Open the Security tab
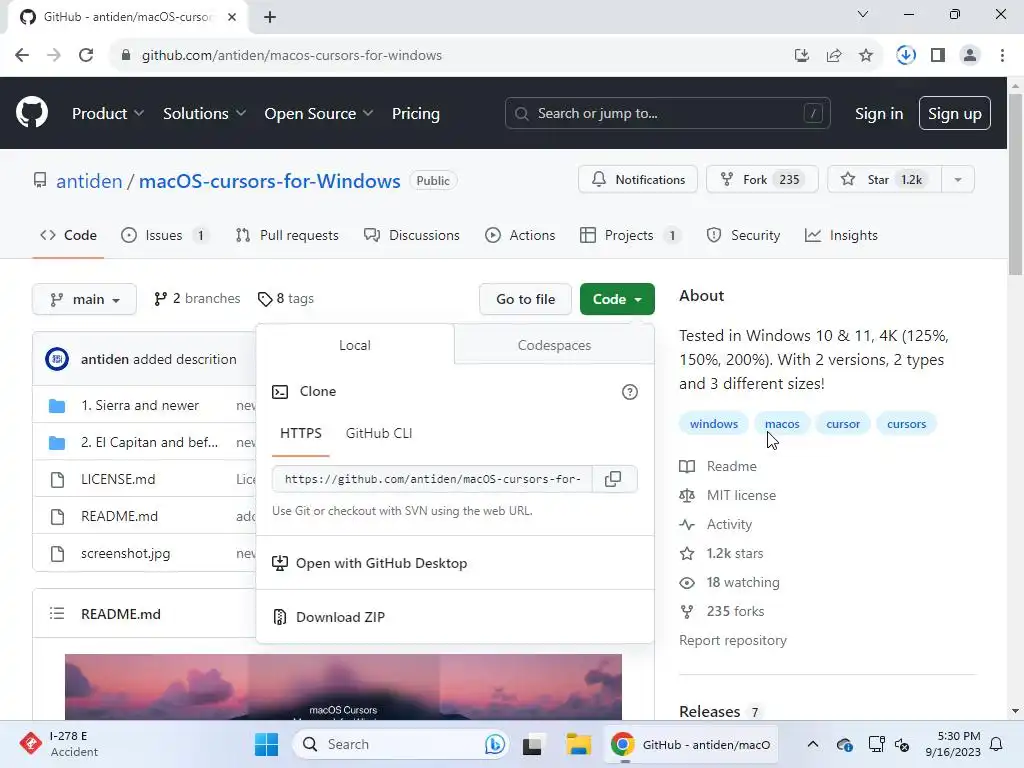The height and width of the screenshot is (768, 1024). click(743, 235)
